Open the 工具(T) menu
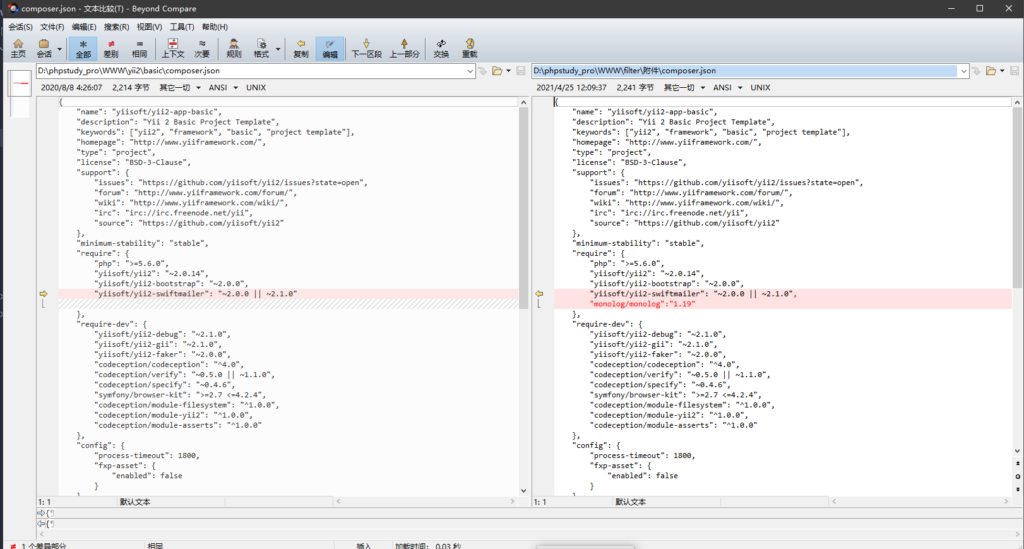Screen dimensions: 1024x549 pos(182,27)
